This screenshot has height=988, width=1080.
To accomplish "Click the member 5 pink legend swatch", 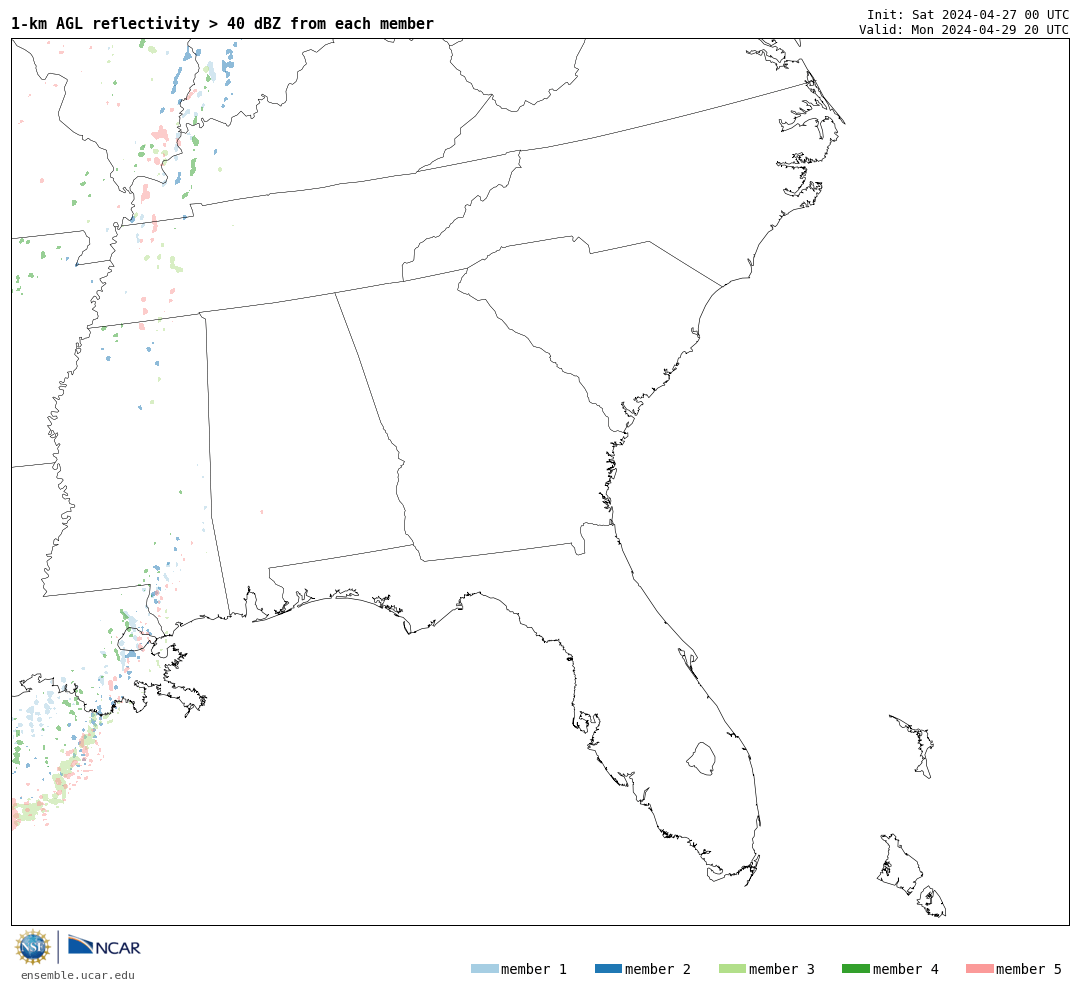I will point(979,969).
